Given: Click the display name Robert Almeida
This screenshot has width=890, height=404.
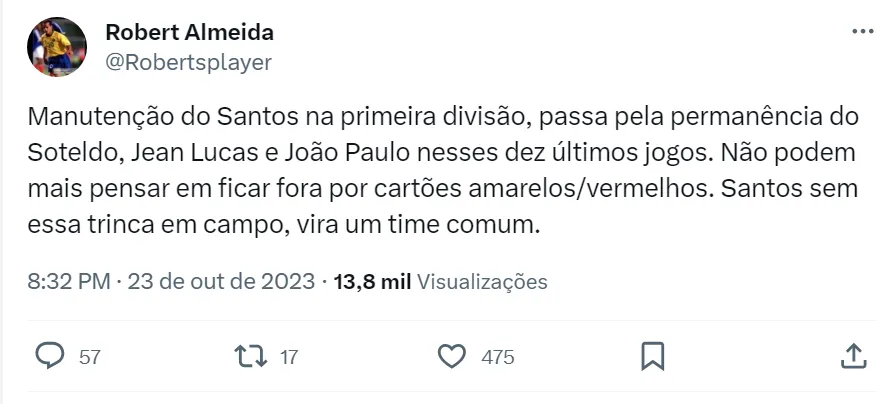Looking at the screenshot, I should tap(189, 32).
